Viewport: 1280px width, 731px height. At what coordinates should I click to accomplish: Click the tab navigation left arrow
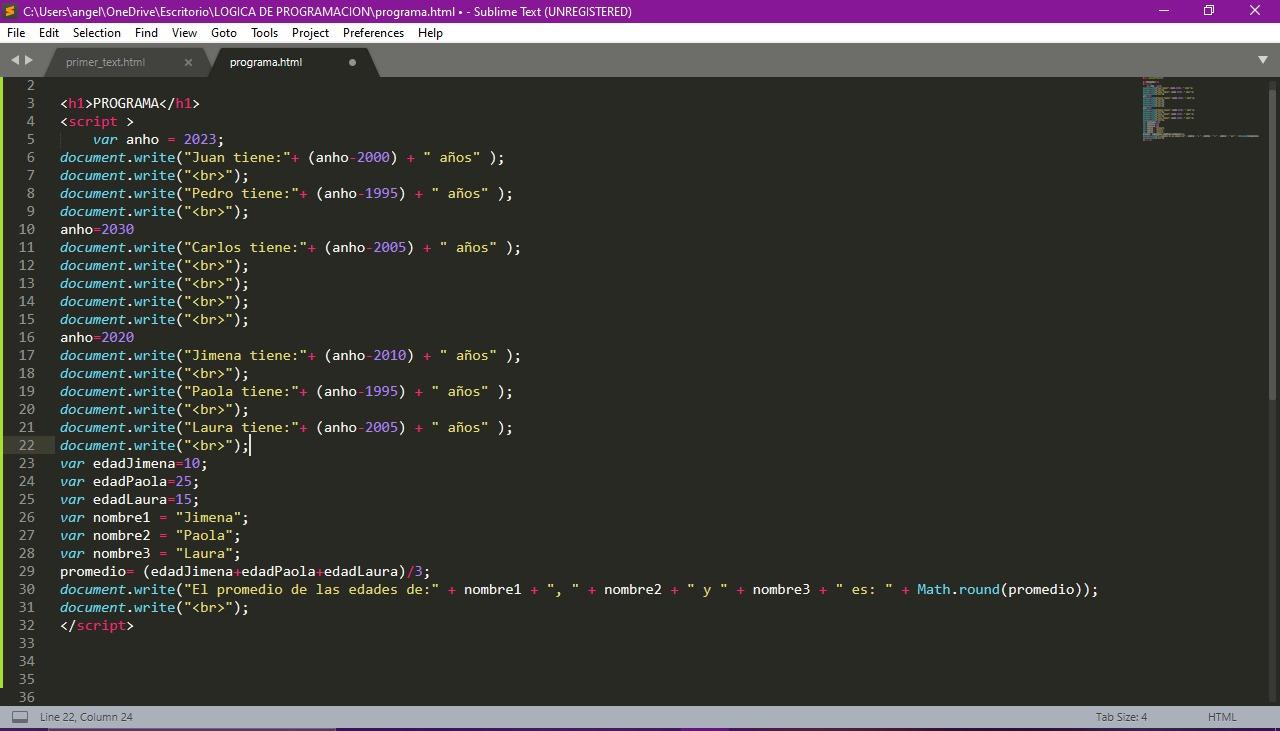click(x=15, y=61)
